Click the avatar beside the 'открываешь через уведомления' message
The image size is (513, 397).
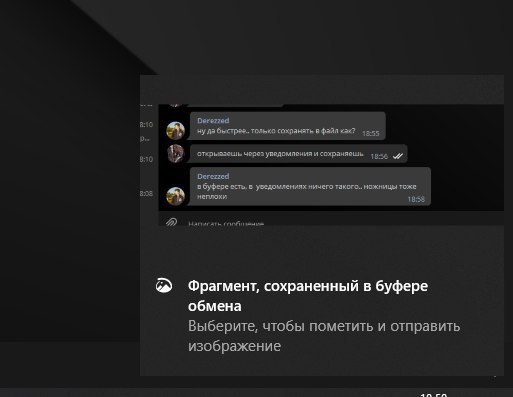tap(176, 154)
